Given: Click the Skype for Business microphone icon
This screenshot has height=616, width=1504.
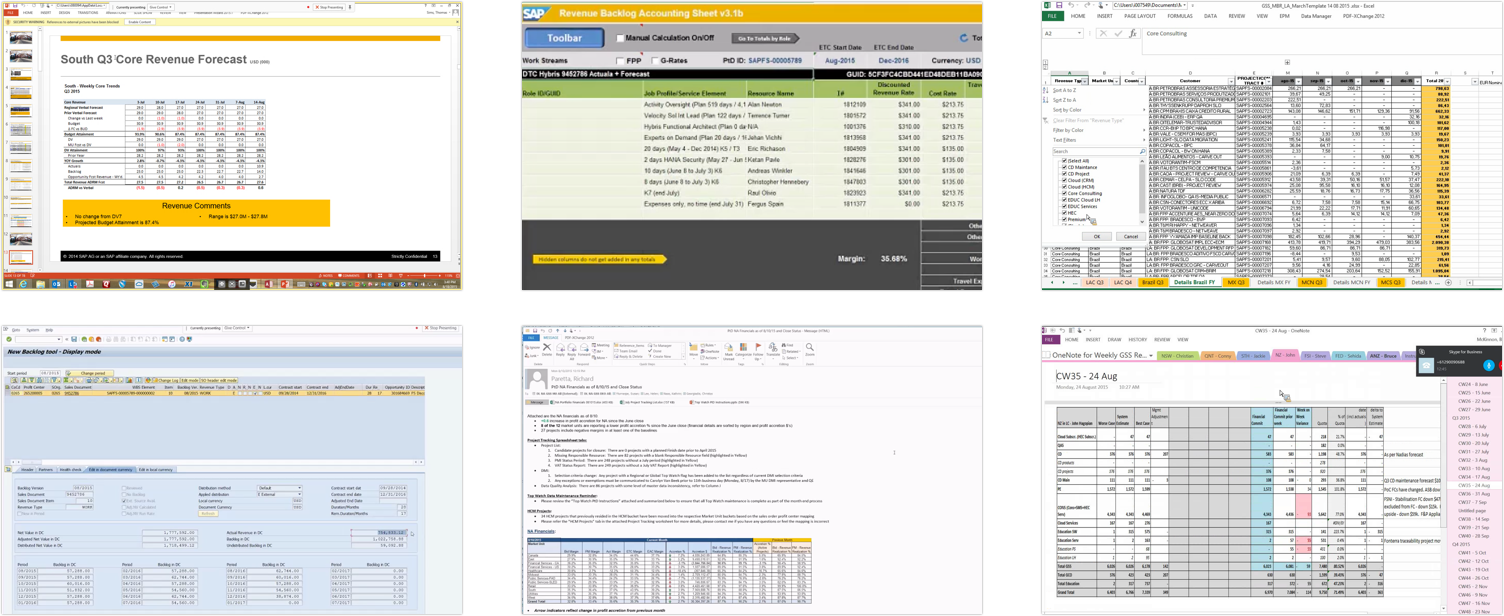Looking at the screenshot, I should pyautogui.click(x=1489, y=366).
